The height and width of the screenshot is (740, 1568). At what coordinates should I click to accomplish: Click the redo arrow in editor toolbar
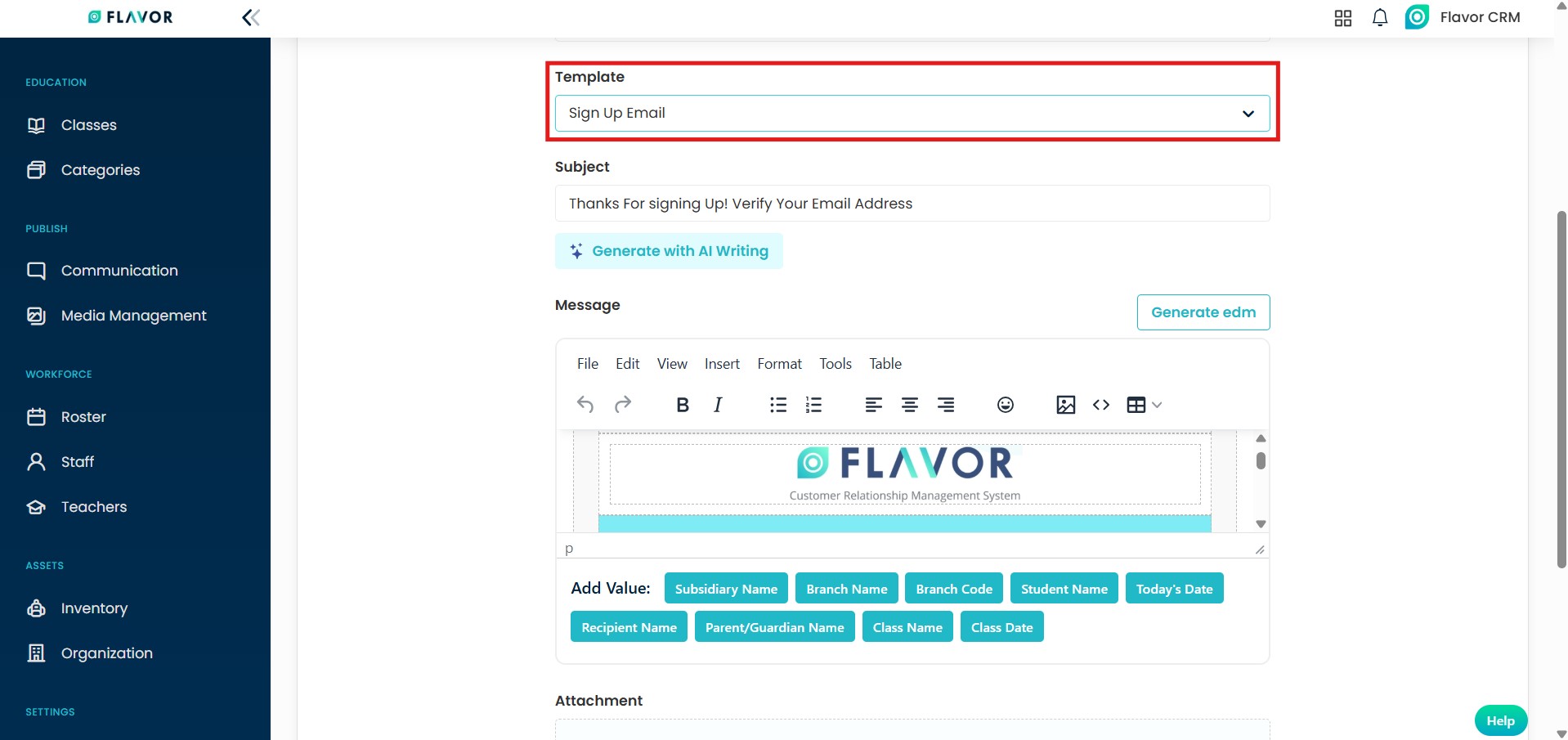(623, 405)
